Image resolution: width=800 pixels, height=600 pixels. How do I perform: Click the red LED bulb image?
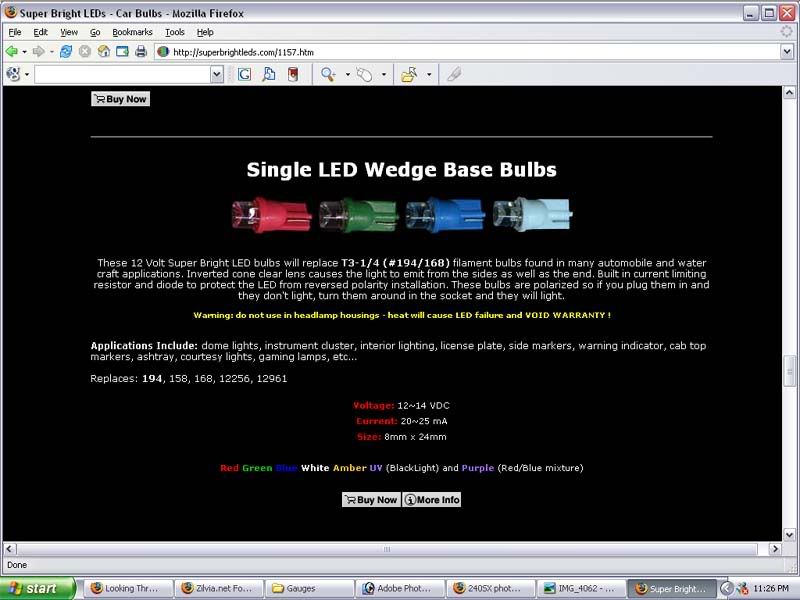pyautogui.click(x=271, y=215)
